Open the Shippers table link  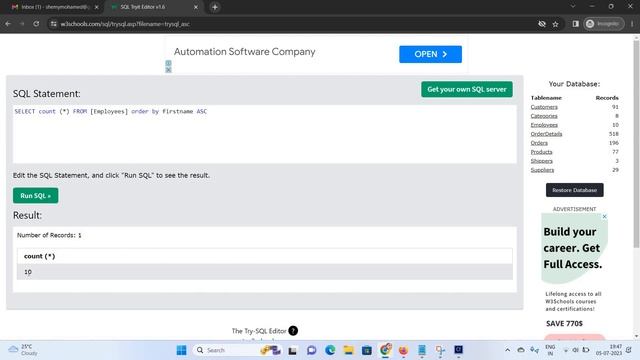coord(541,161)
